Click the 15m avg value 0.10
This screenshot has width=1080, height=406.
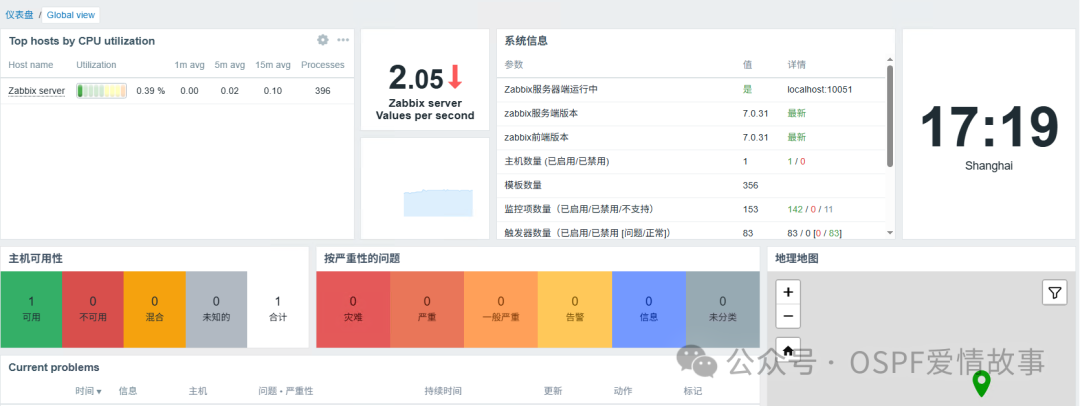tap(273, 91)
